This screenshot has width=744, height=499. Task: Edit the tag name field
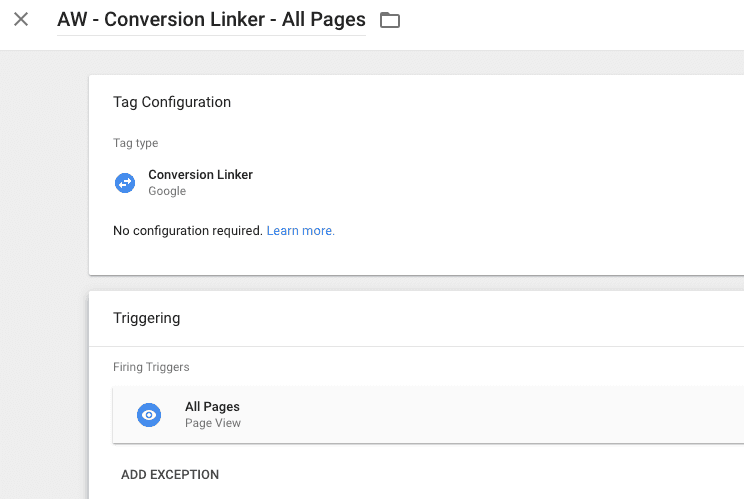coord(211,20)
